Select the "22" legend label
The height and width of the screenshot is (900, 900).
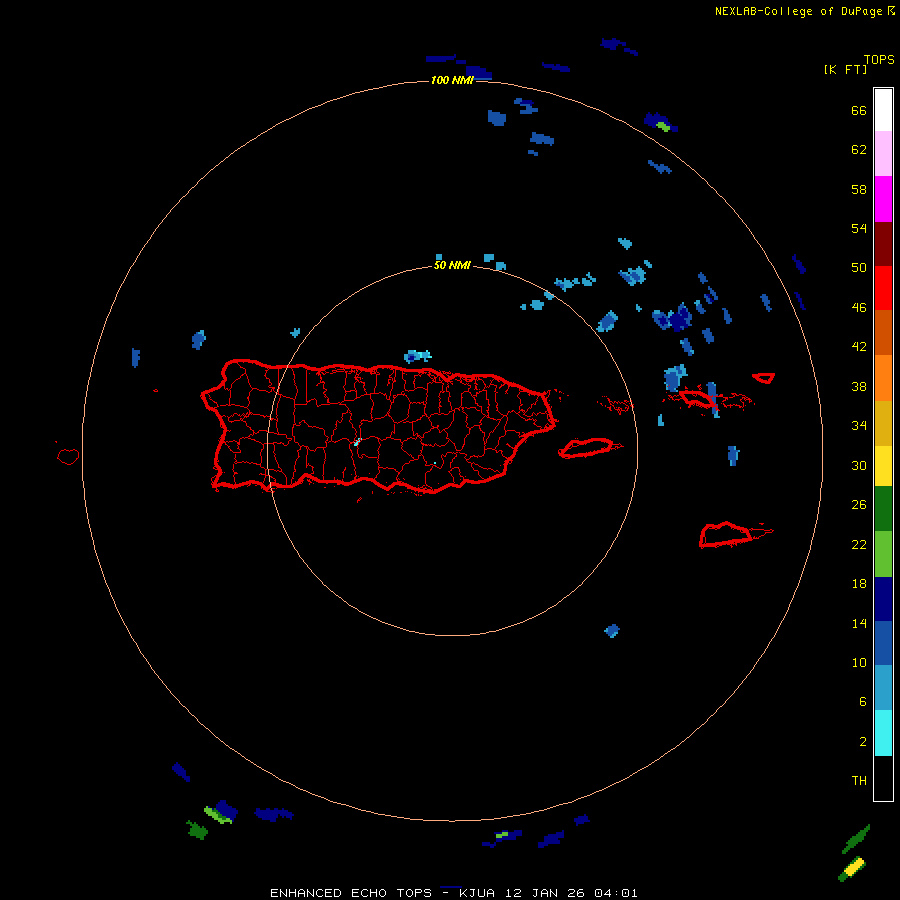tap(859, 544)
